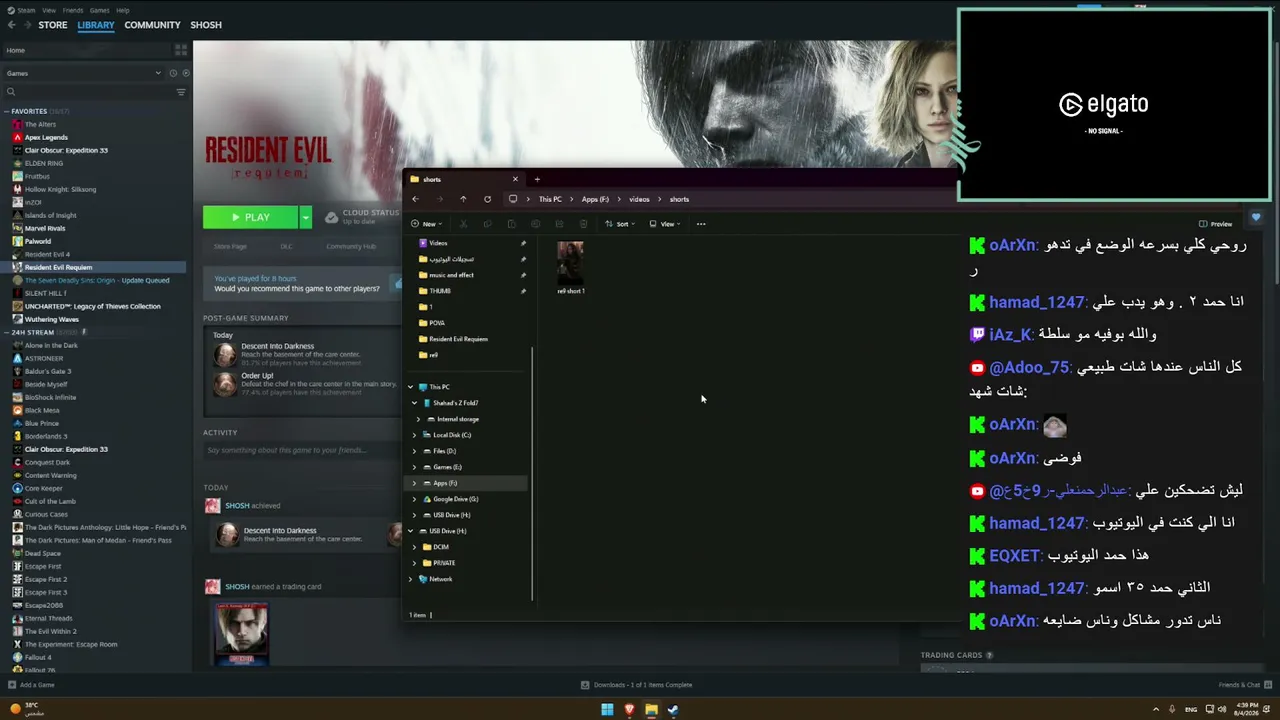The width and height of the screenshot is (1280, 720).
Task: Unpin the THUMB folder pin icon
Action: (x=523, y=291)
